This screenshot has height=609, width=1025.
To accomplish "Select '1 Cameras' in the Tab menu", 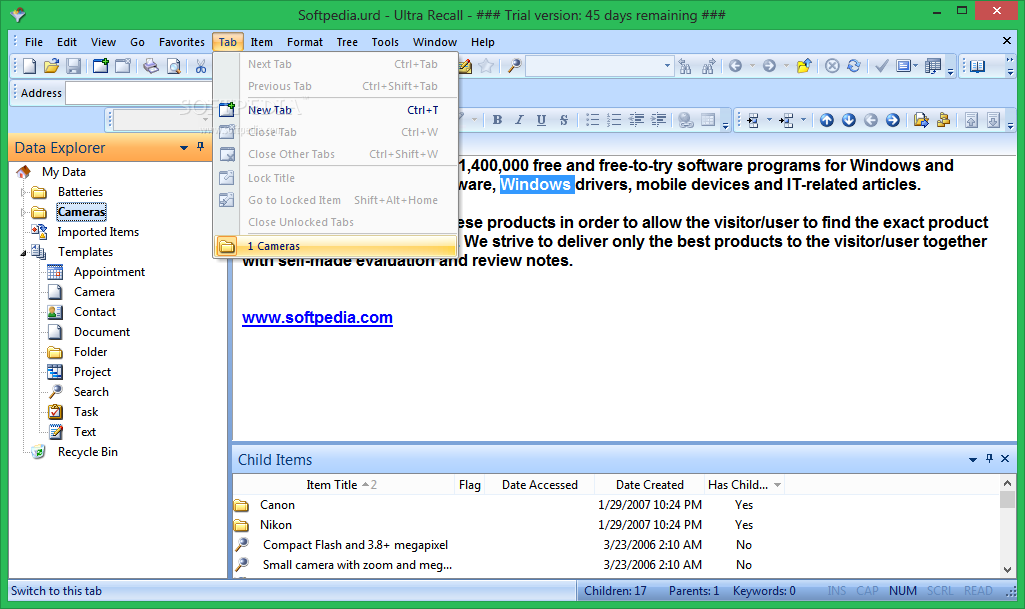I will [335, 246].
